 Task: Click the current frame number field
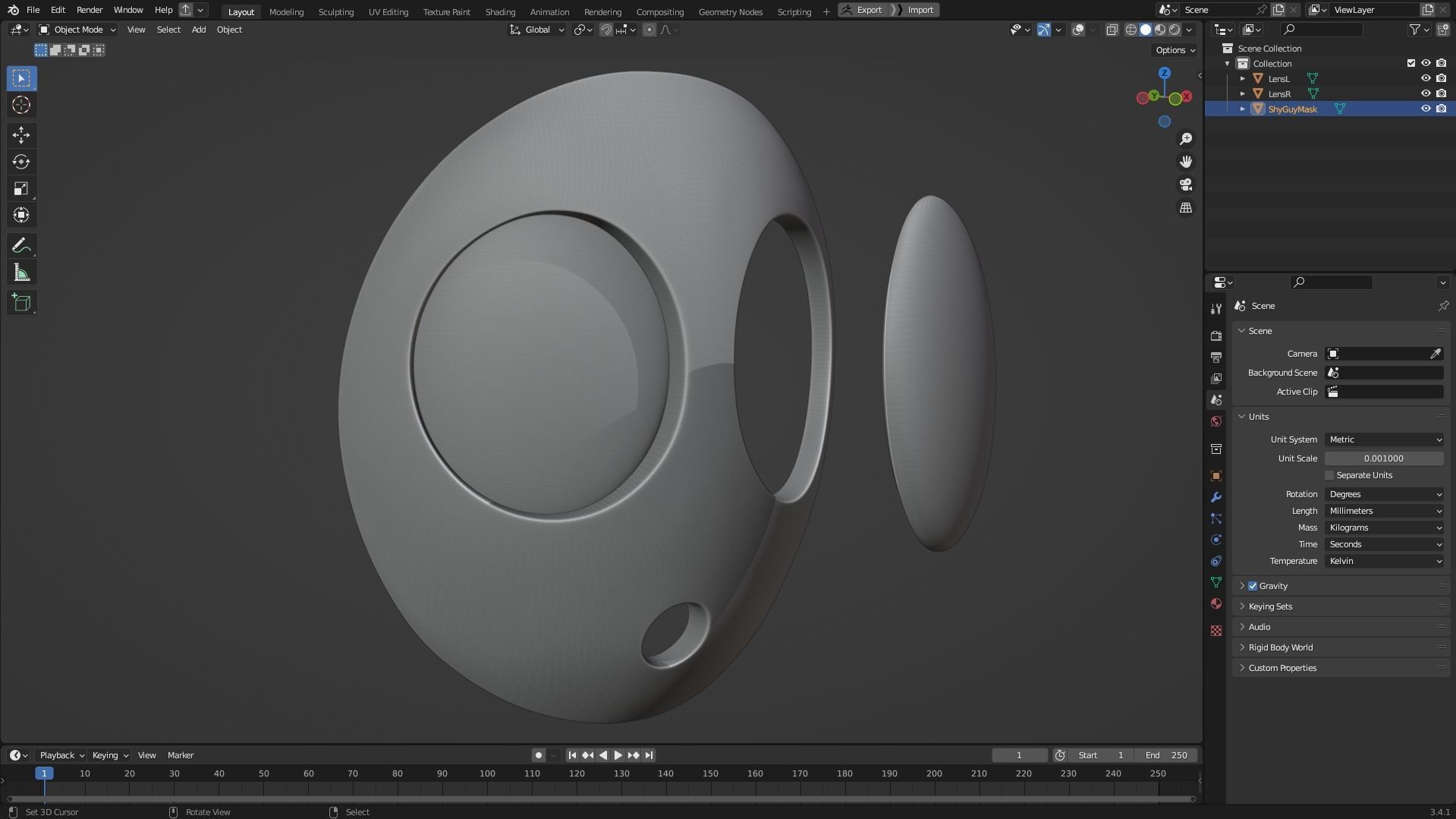(x=1019, y=755)
